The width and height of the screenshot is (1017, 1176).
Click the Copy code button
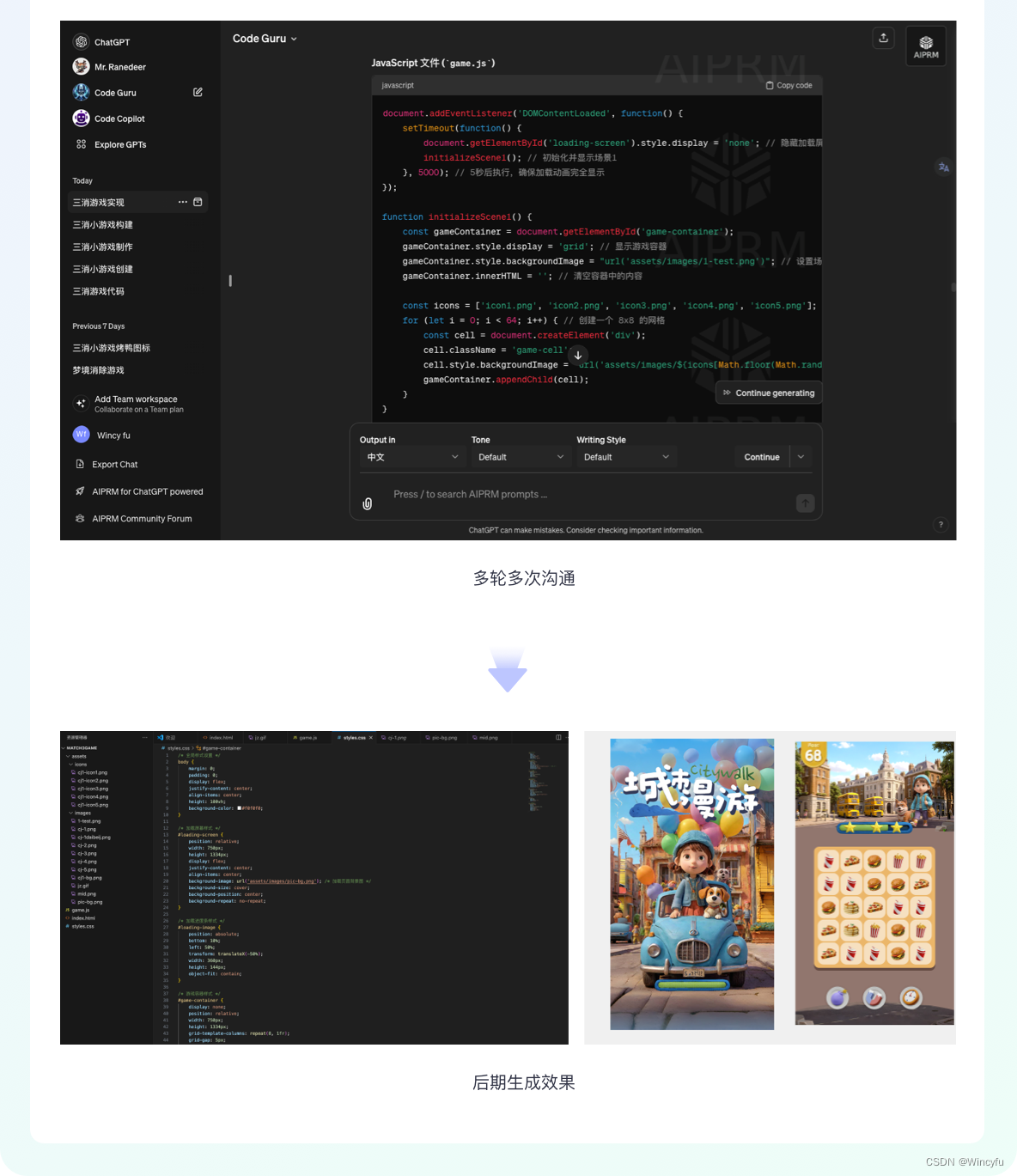pos(789,85)
